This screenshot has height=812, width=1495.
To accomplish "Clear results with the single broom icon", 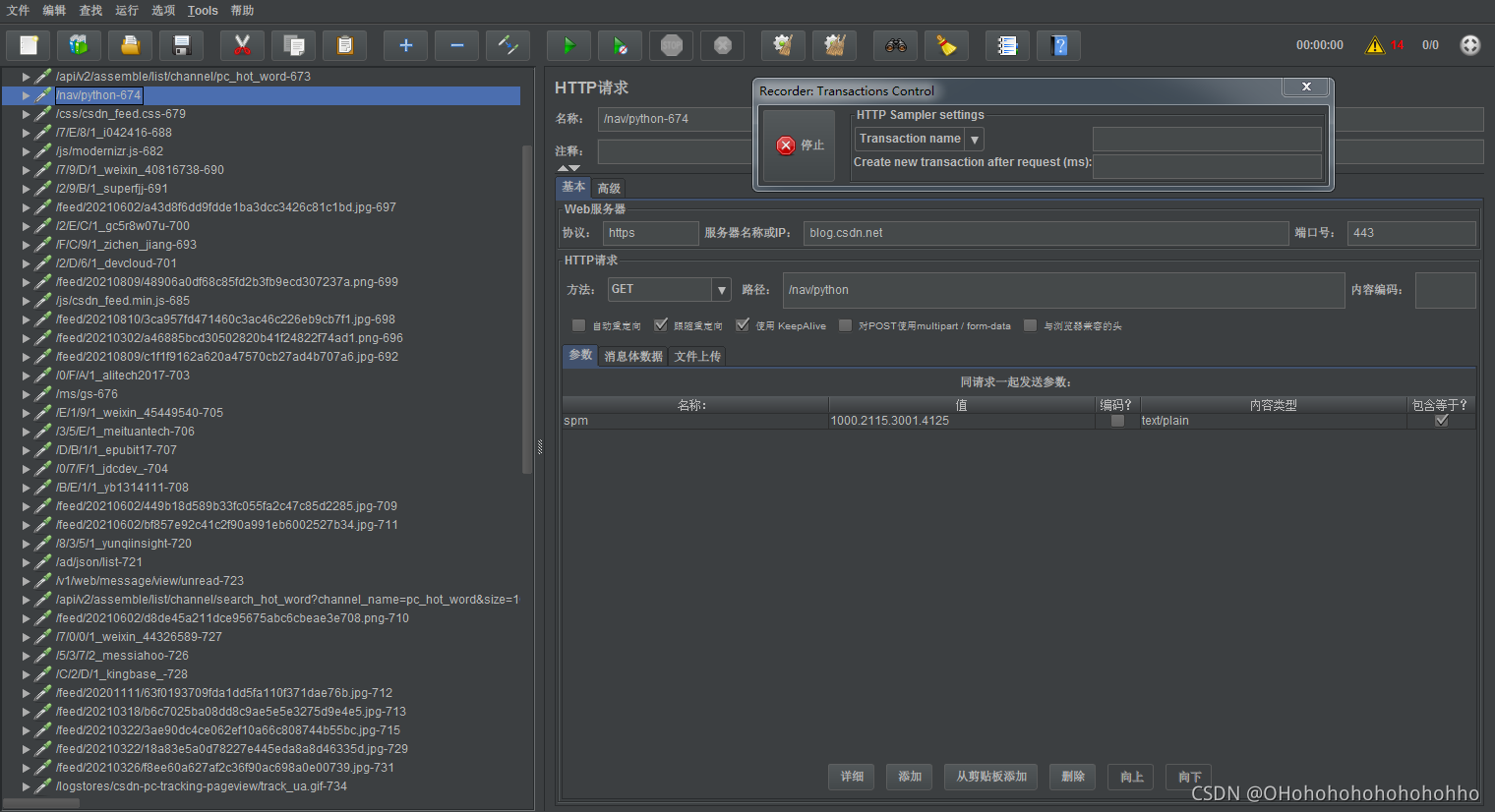I will coord(783,45).
